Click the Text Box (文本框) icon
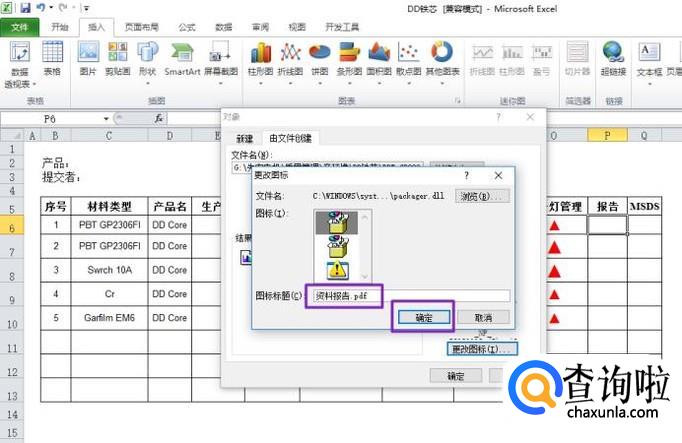Viewport: 682px width, 443px height. tap(649, 62)
